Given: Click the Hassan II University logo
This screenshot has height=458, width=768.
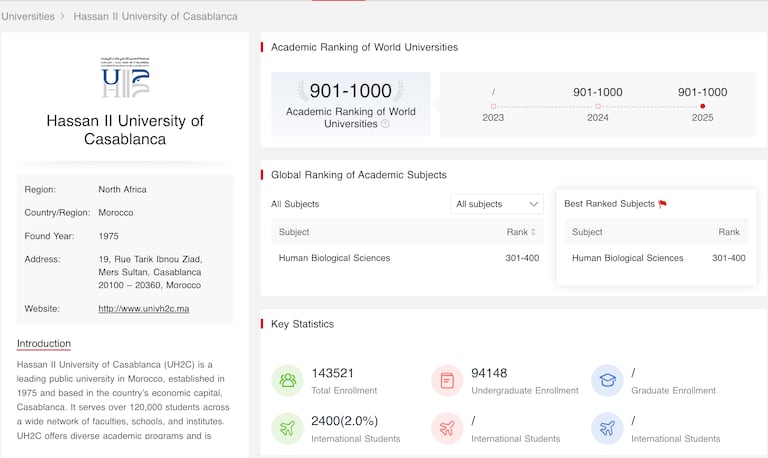Looking at the screenshot, I should 125,77.
